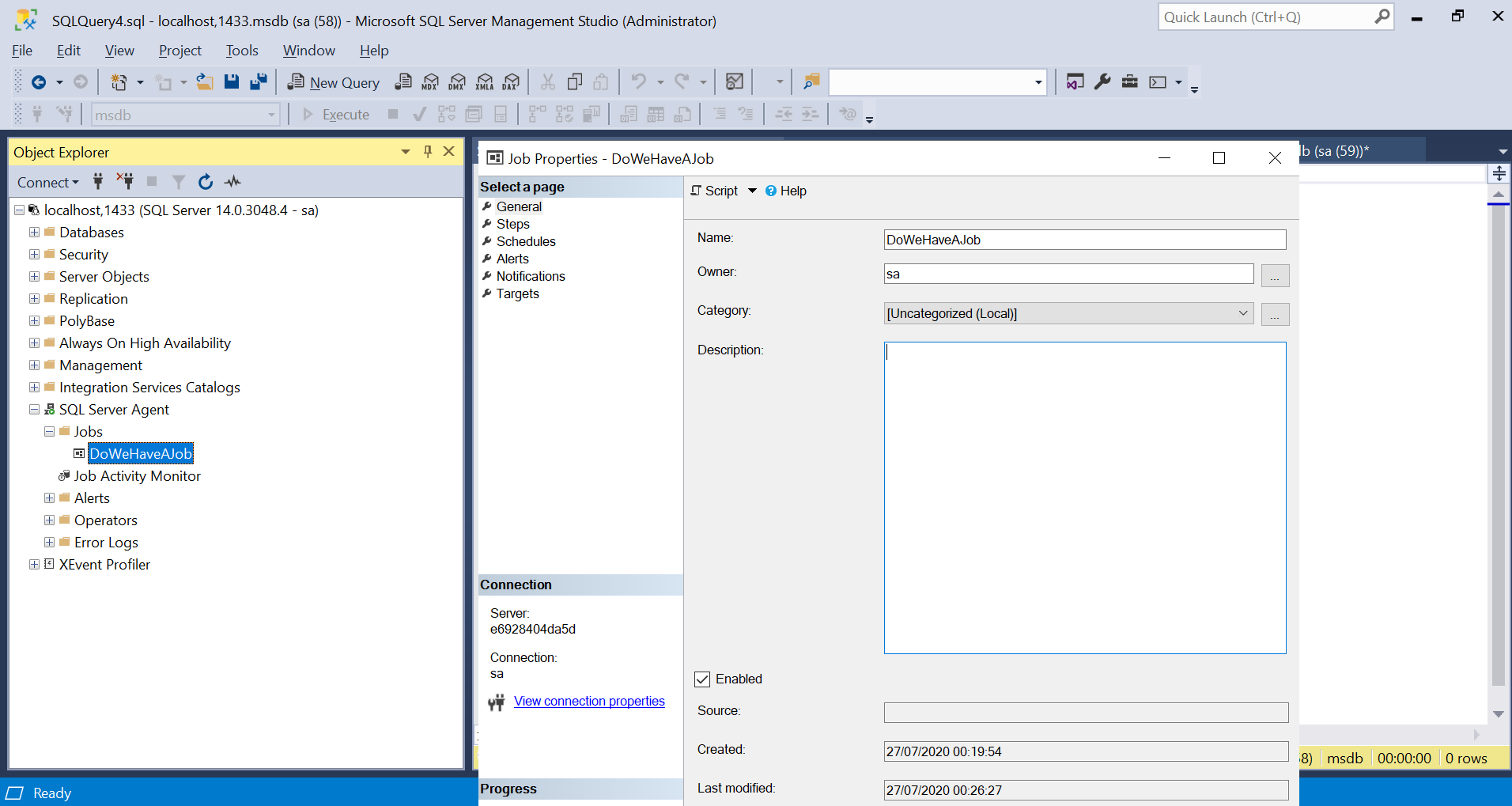Open the Activity Monitor icon in Object Explorer
This screenshot has width=1512, height=806.
point(232,182)
